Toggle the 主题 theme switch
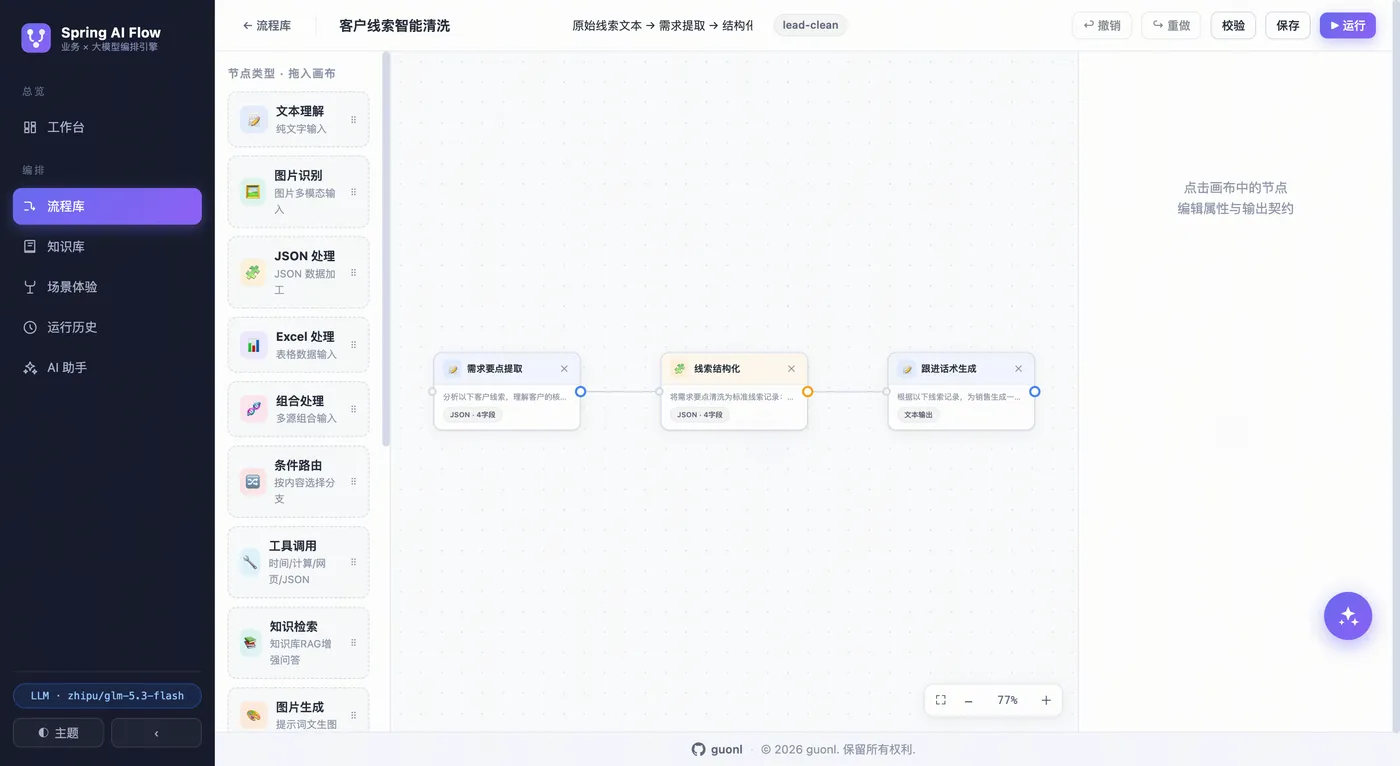1400x766 pixels. coord(58,733)
